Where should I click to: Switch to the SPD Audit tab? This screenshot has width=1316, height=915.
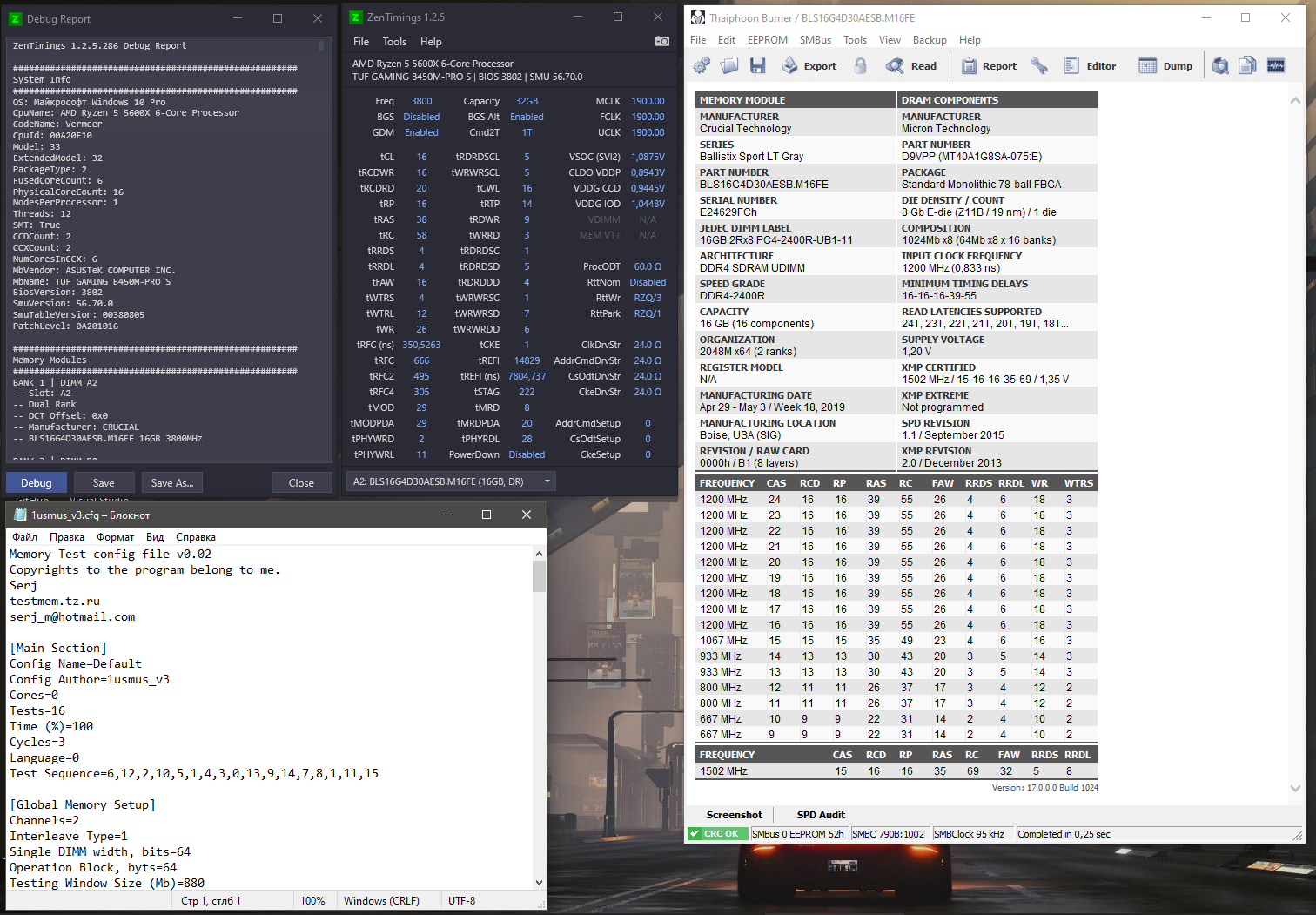point(821,815)
